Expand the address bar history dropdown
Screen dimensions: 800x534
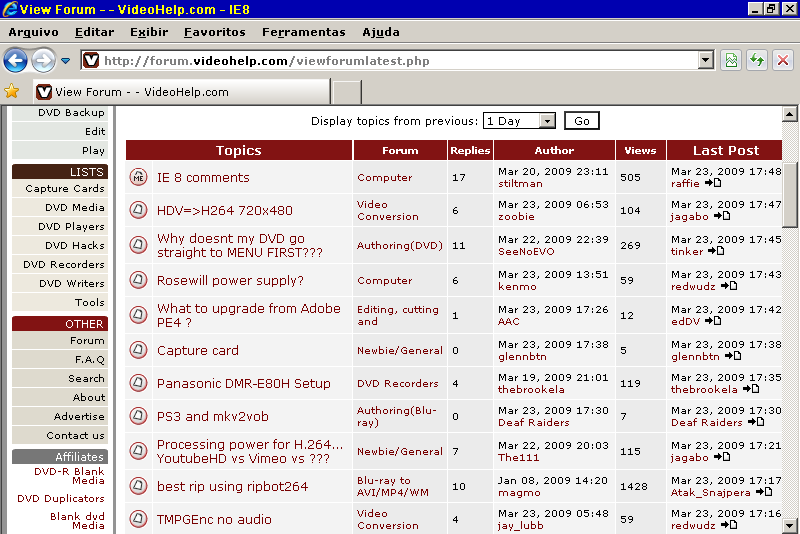(705, 61)
